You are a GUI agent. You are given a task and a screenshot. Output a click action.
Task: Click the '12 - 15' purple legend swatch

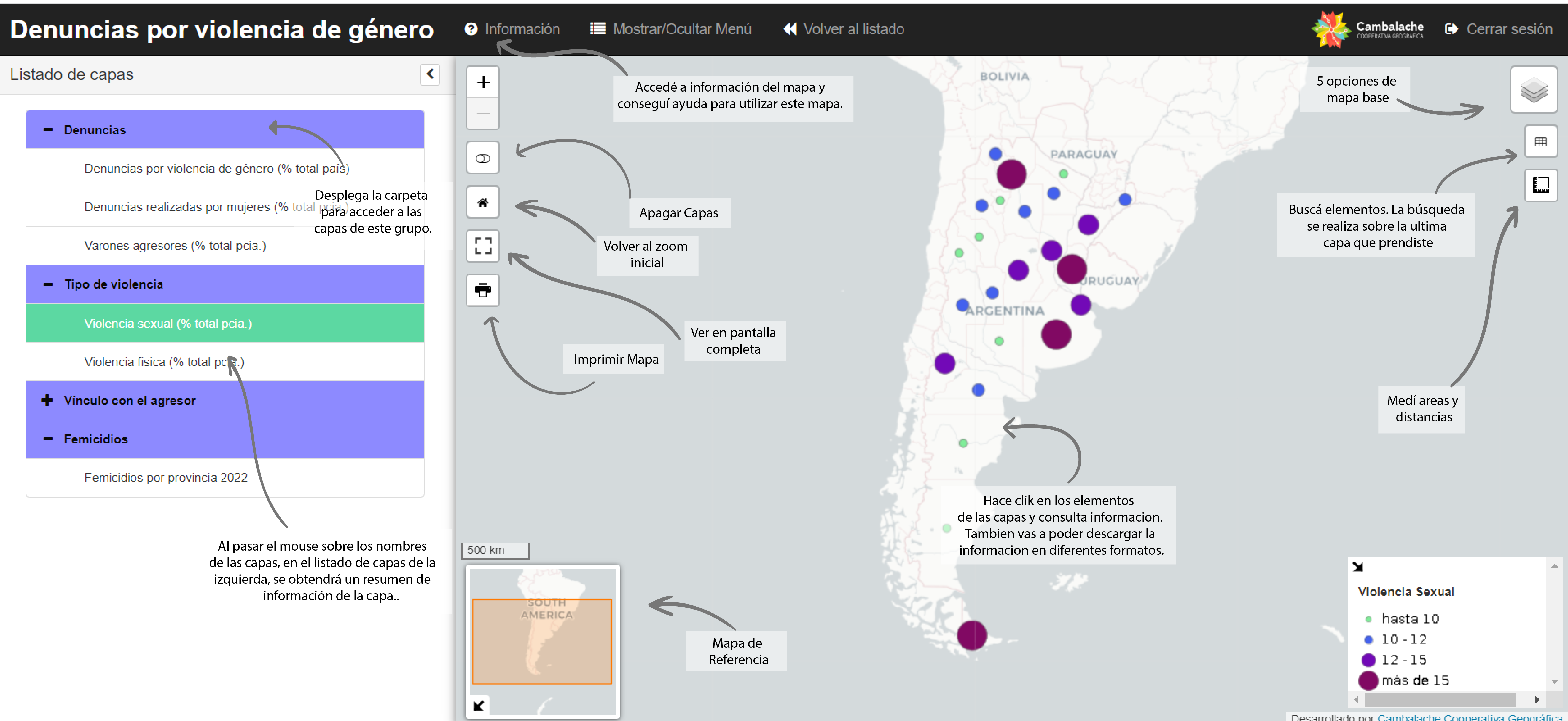pos(1368,660)
